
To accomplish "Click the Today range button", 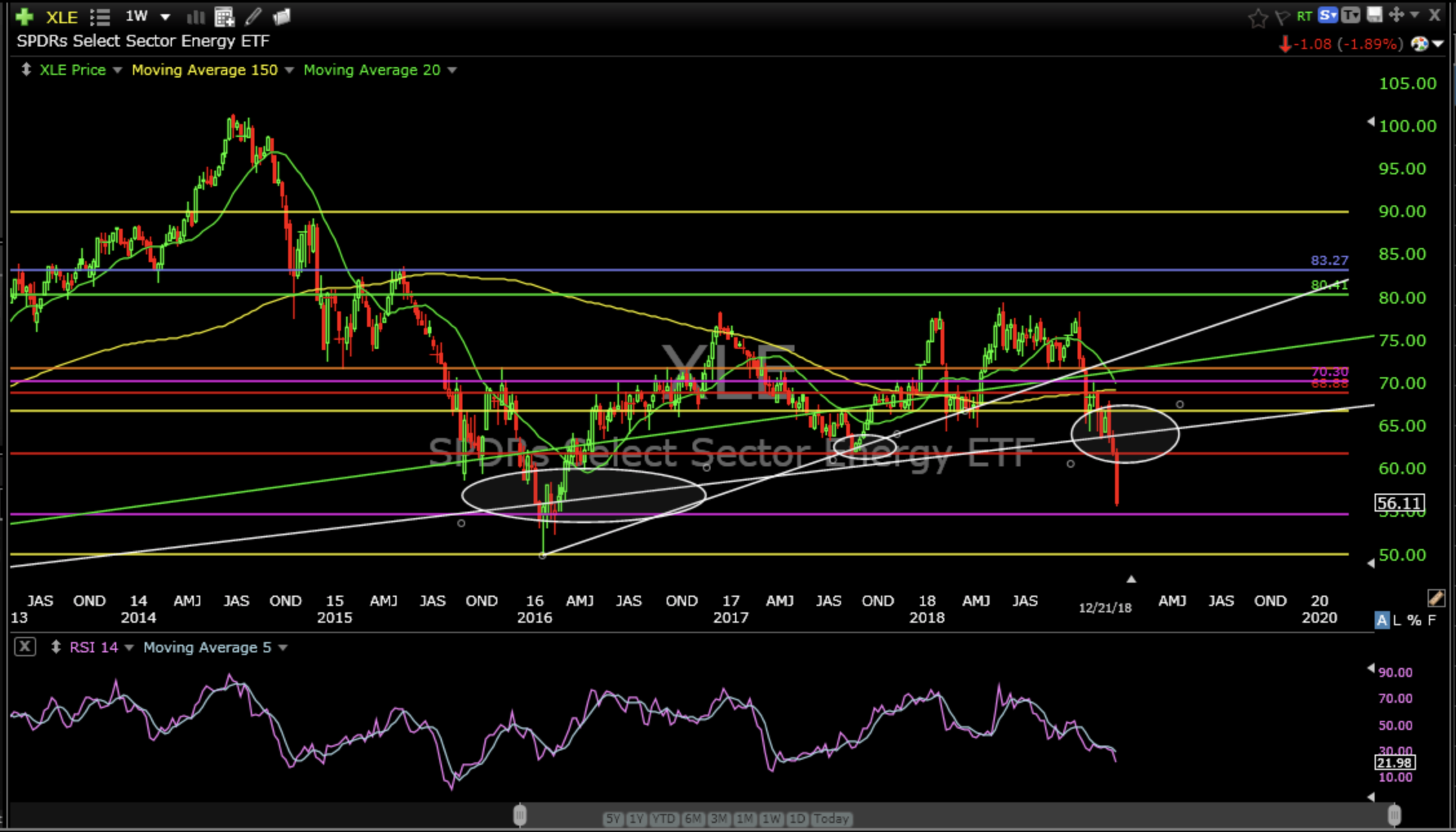I will [x=831, y=818].
